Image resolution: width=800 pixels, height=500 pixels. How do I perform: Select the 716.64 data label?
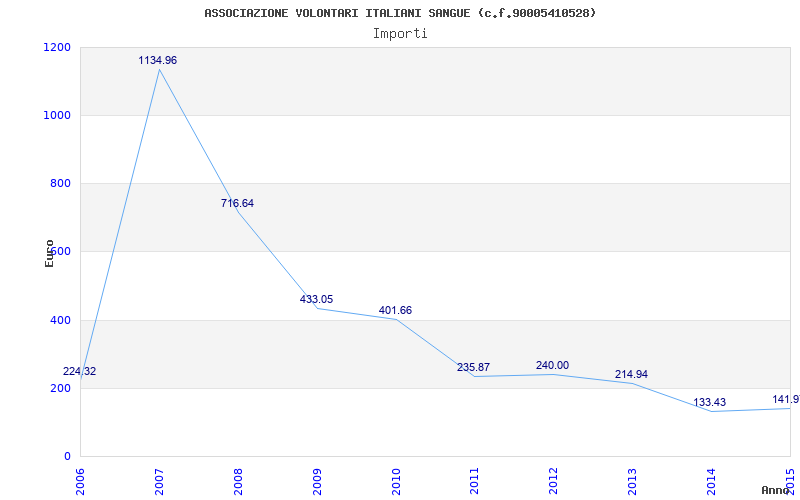(x=237, y=203)
